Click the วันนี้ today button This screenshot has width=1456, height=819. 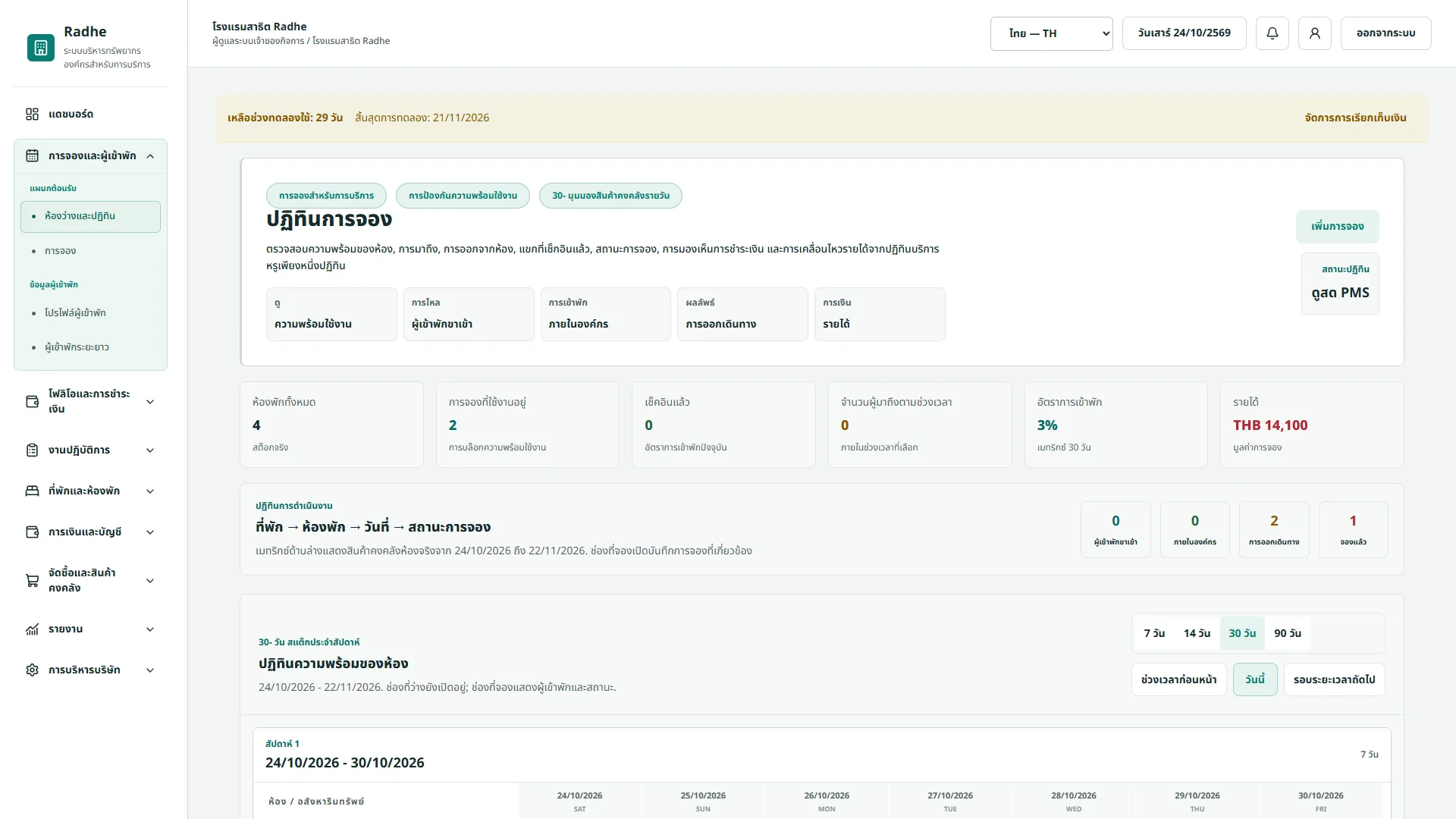click(x=1255, y=679)
